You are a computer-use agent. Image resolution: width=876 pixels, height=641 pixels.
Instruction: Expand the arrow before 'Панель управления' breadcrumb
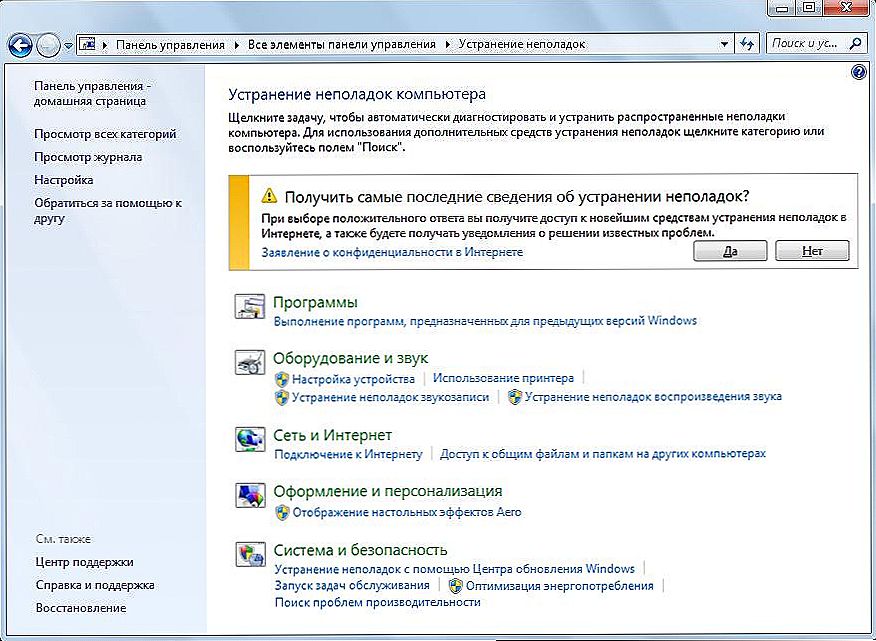(105, 44)
